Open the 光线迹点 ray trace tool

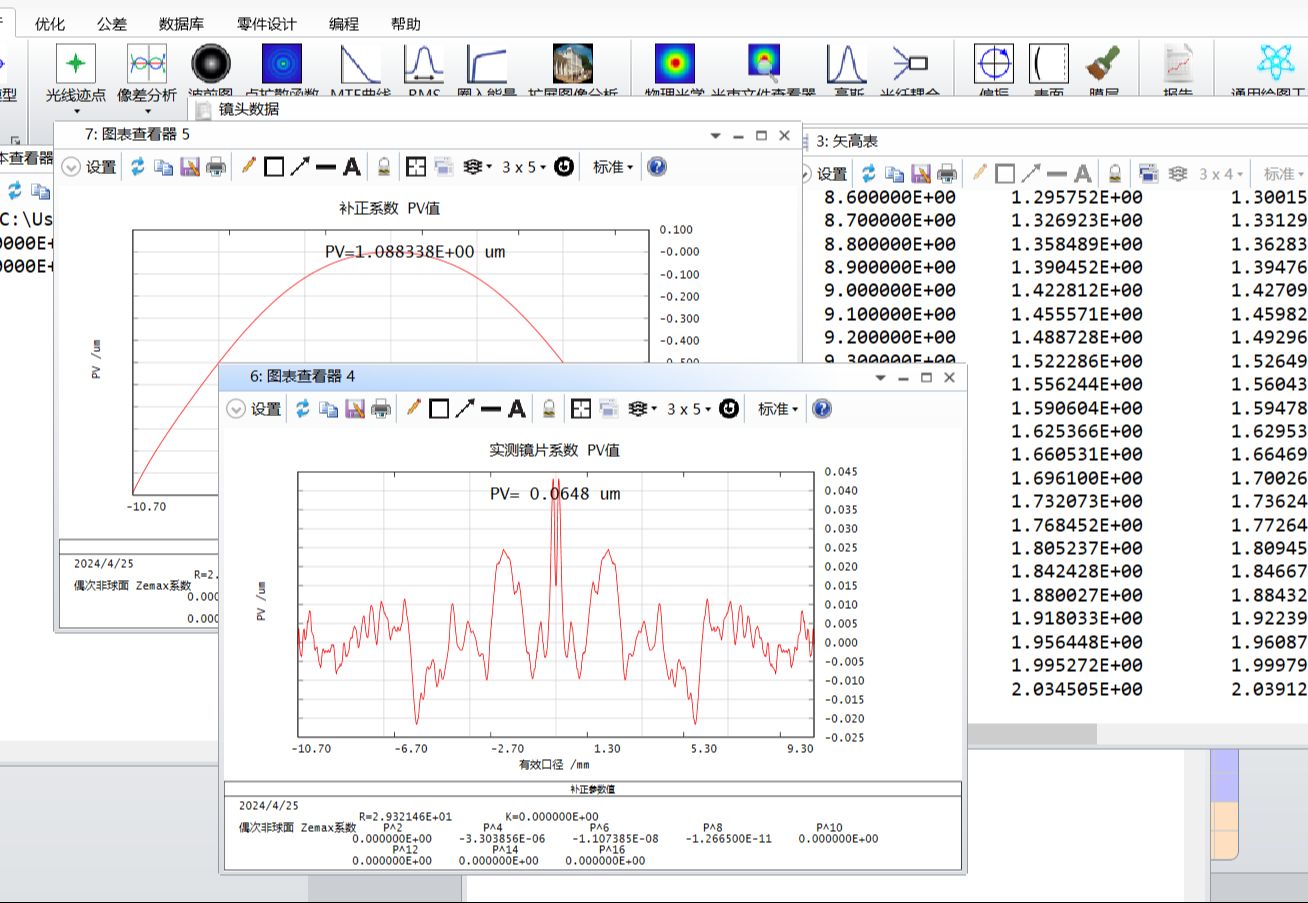[x=75, y=65]
